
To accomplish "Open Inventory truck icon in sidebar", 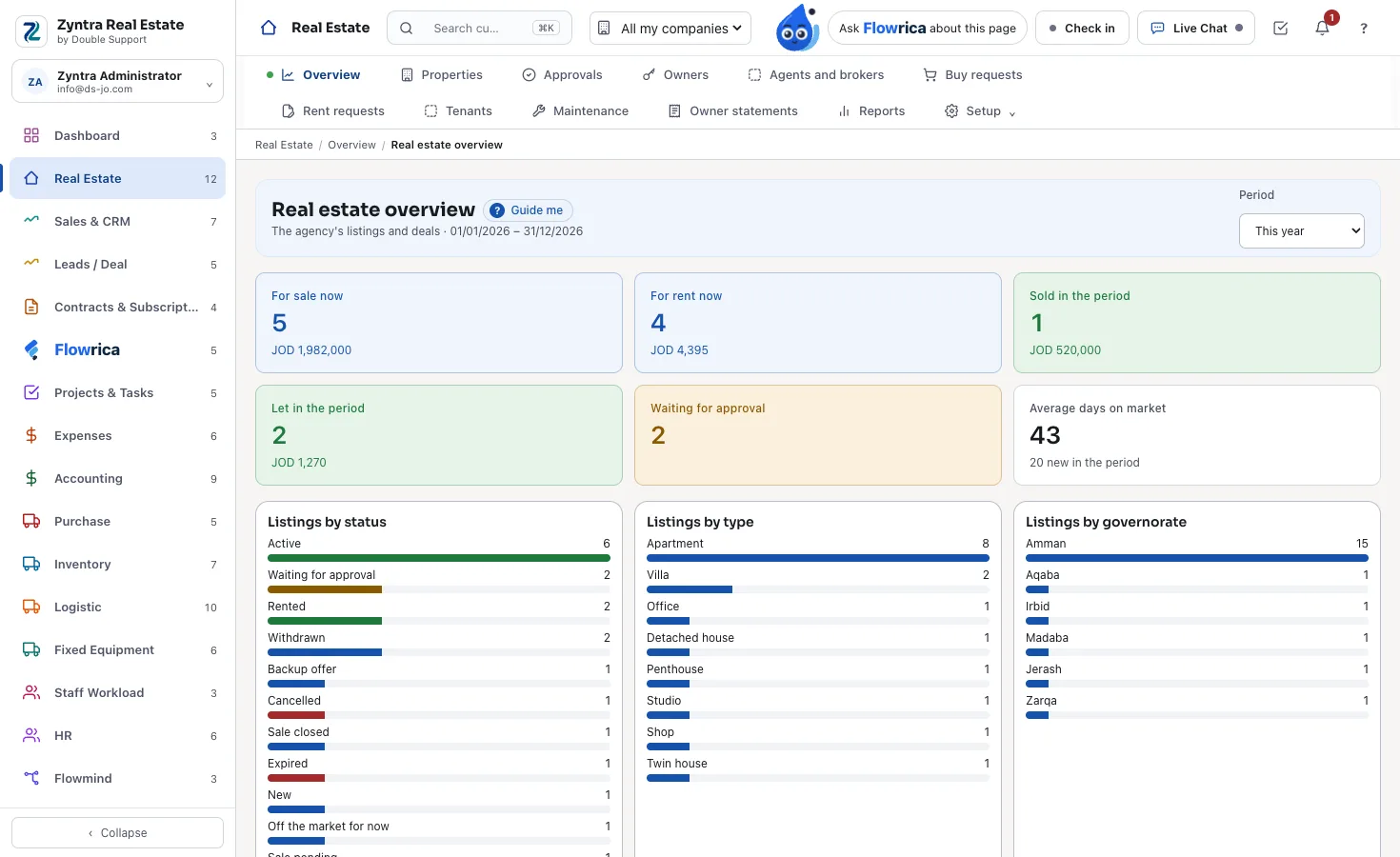I will click(31, 564).
